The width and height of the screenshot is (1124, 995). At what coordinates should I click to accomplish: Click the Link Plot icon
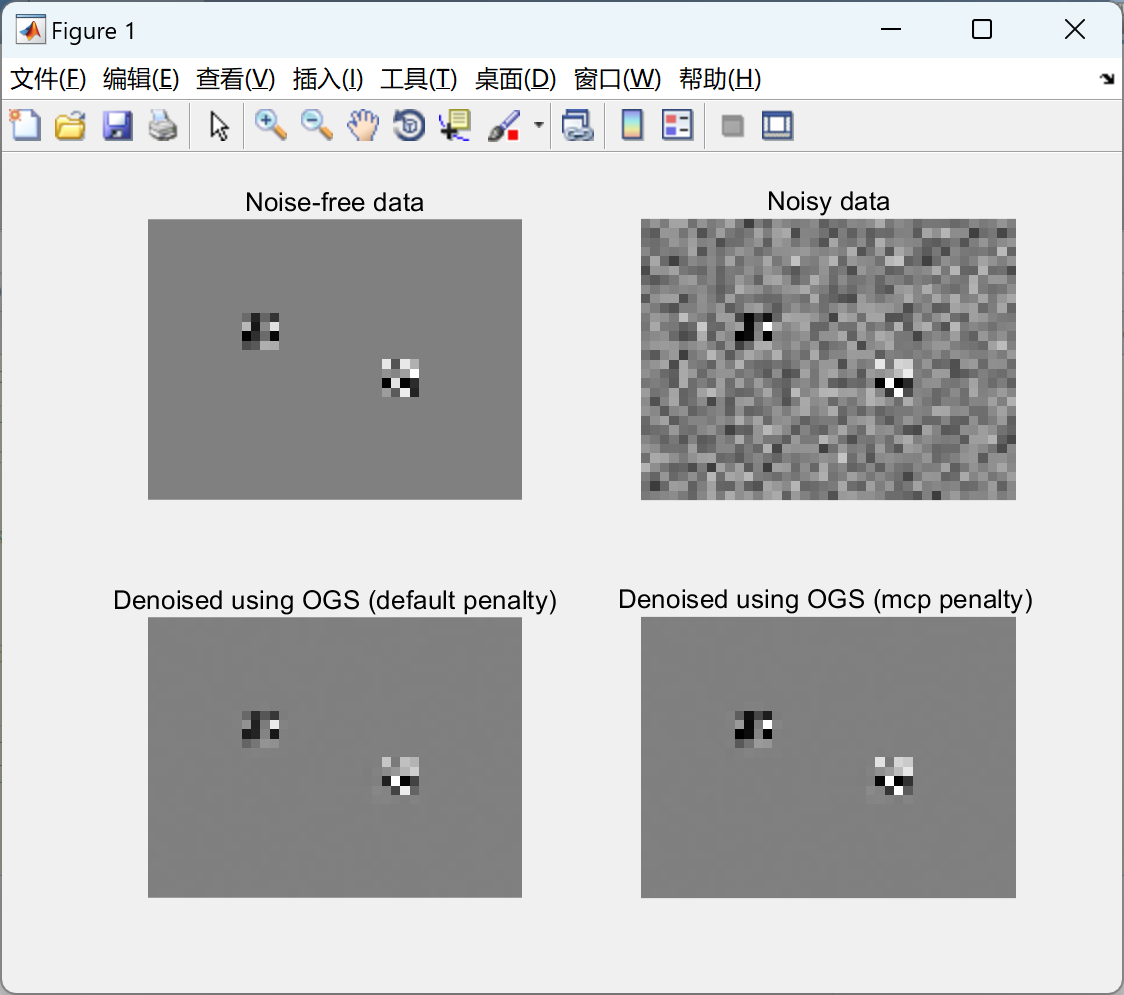click(x=578, y=125)
